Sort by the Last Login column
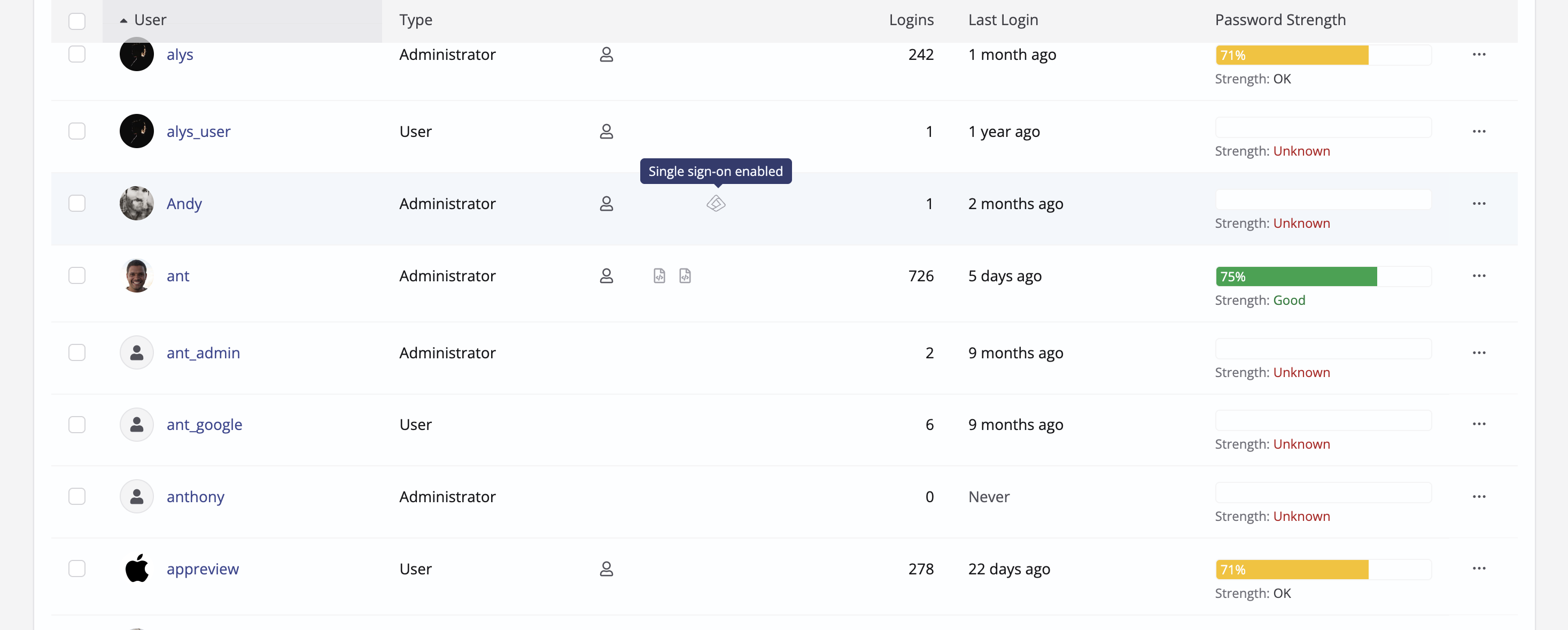 tap(1003, 20)
